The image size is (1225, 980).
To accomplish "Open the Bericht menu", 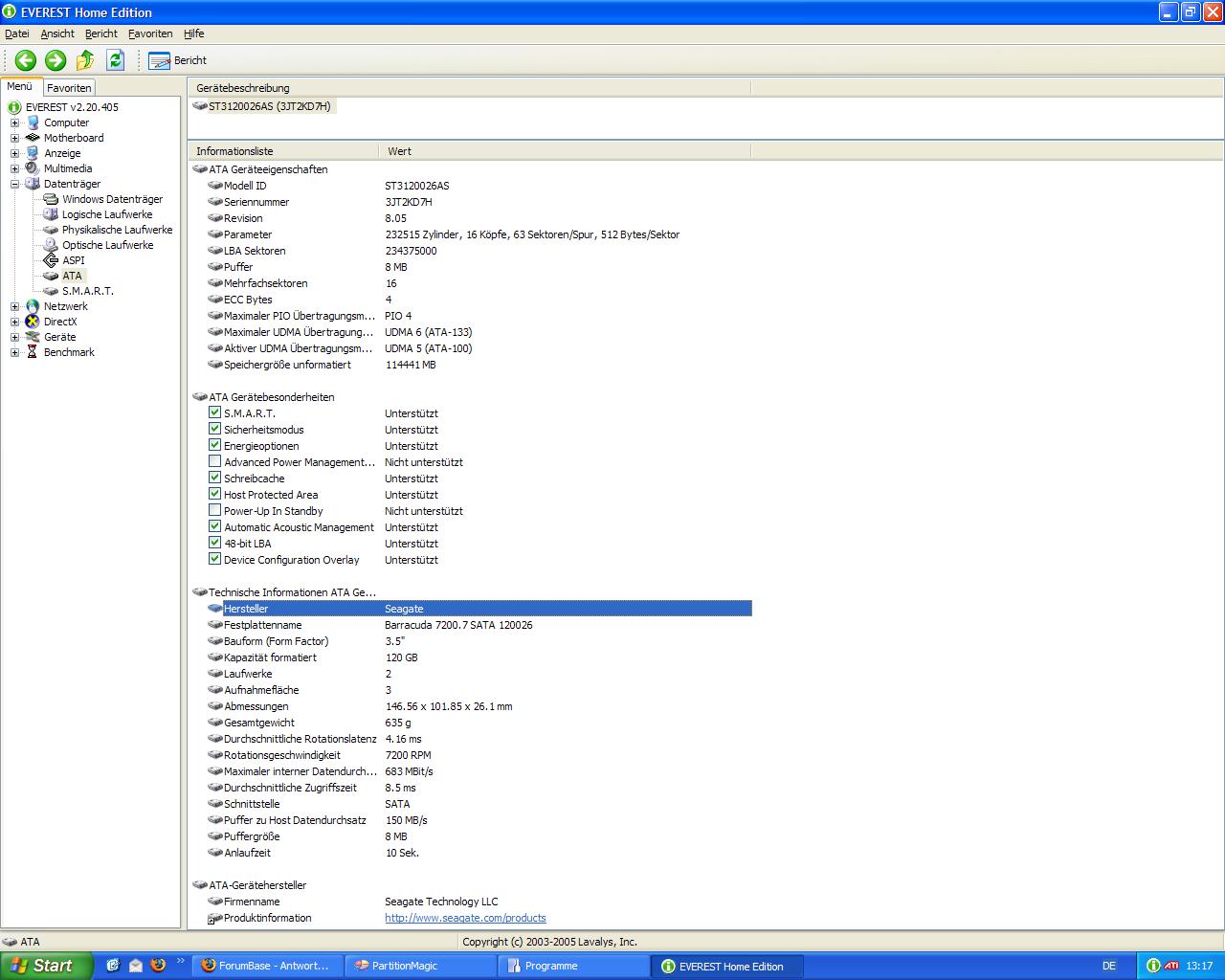I will point(101,33).
